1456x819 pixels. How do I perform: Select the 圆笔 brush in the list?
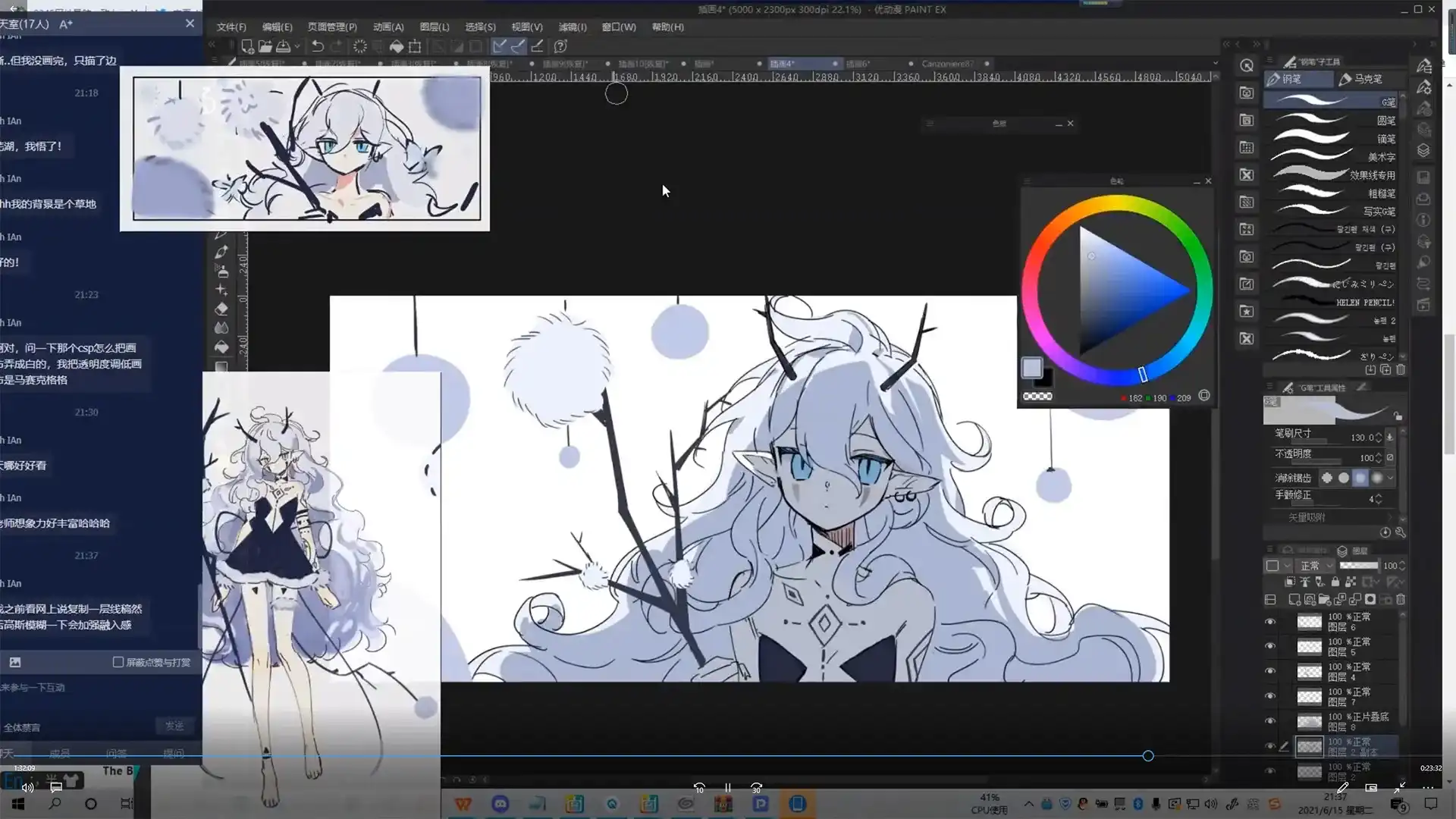coord(1335,121)
